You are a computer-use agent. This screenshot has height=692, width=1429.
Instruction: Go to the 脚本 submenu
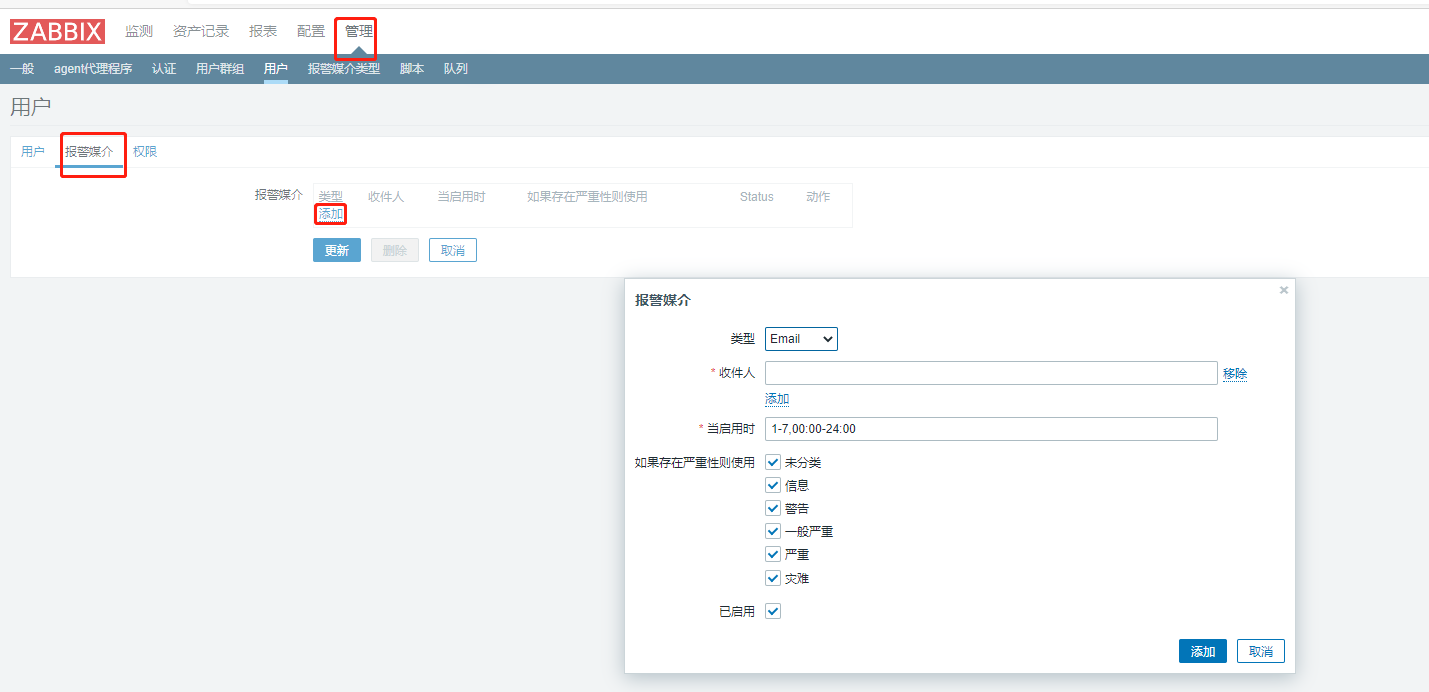tap(412, 69)
